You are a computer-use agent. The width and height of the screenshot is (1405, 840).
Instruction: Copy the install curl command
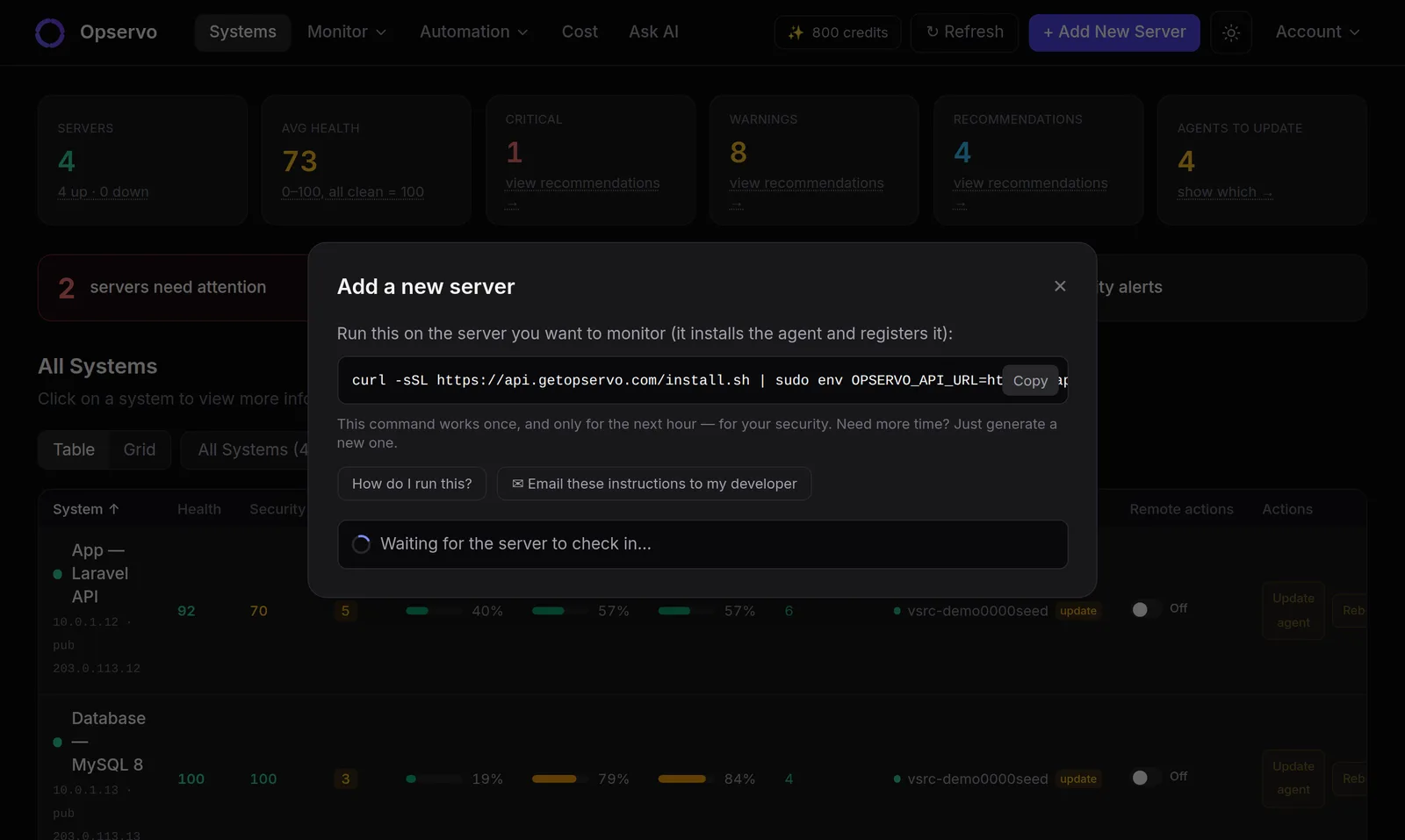click(x=1030, y=381)
